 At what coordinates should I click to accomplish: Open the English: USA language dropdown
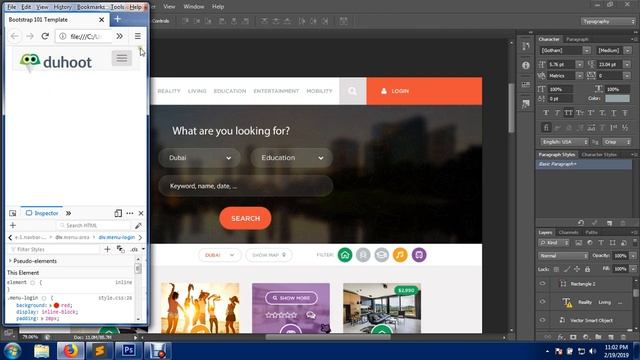(x=564, y=142)
